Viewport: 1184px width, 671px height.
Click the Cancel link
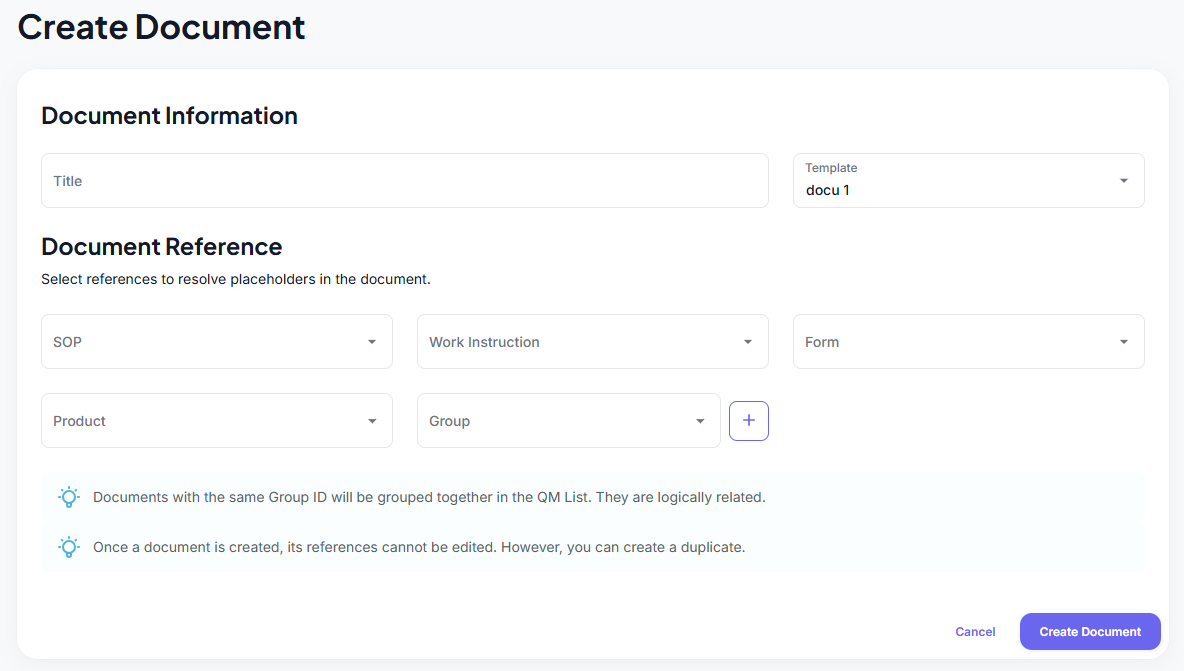pos(975,631)
